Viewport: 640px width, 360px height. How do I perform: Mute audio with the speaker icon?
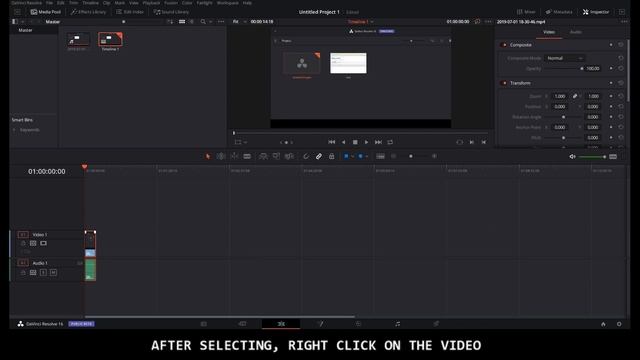[572, 157]
